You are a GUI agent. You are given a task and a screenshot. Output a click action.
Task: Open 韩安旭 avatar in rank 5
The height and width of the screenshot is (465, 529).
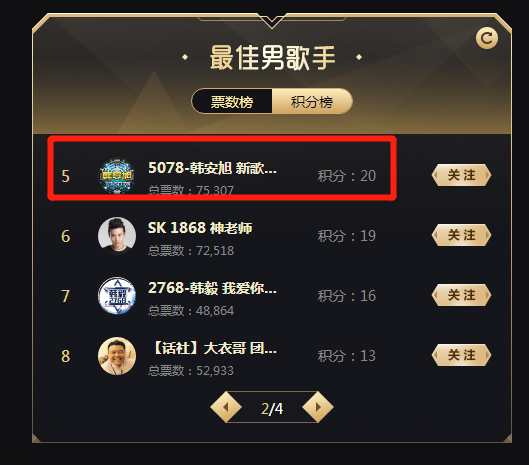[117, 176]
